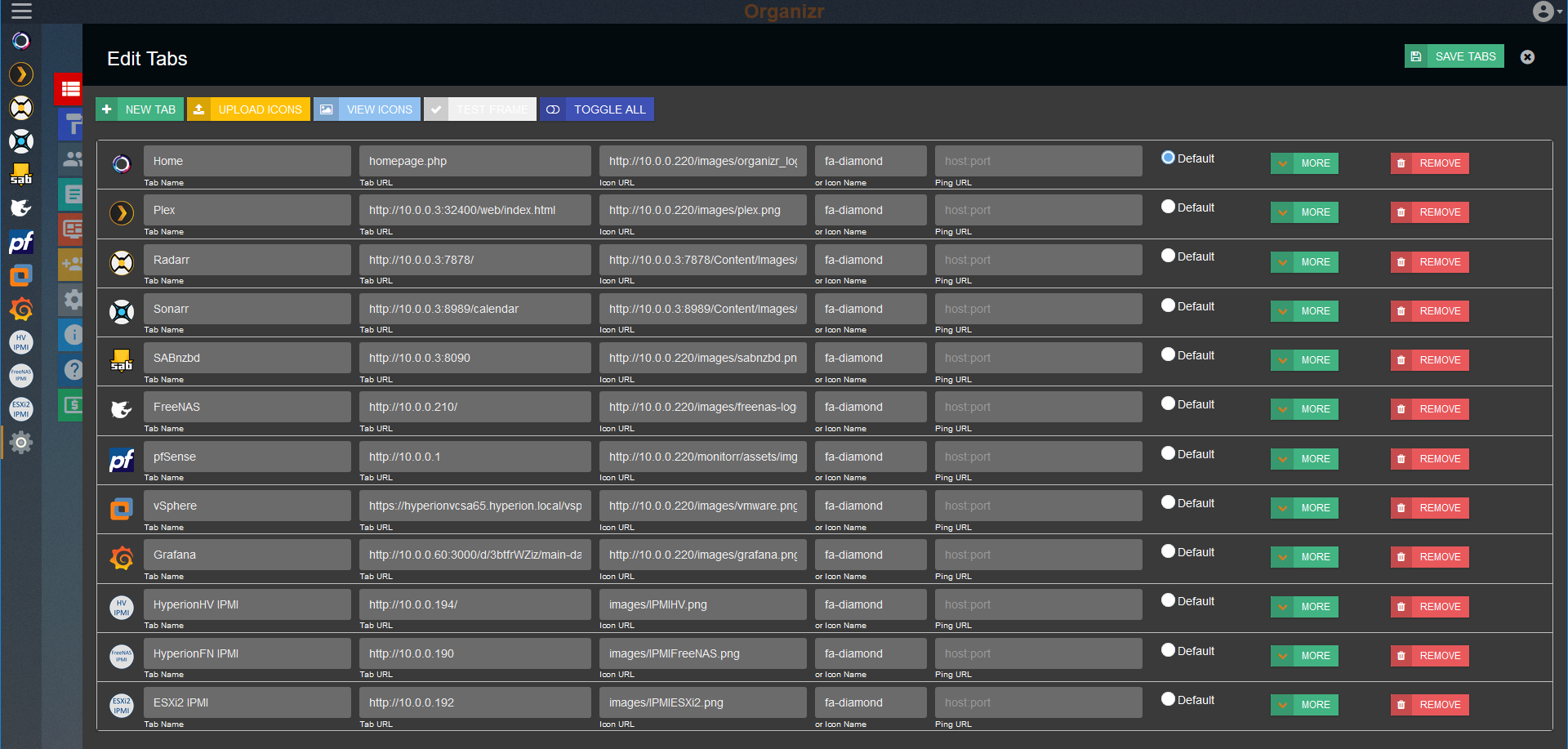1568x749 pixels.
Task: Open the Sonarr icon in left sidebar
Action: pos(21,141)
